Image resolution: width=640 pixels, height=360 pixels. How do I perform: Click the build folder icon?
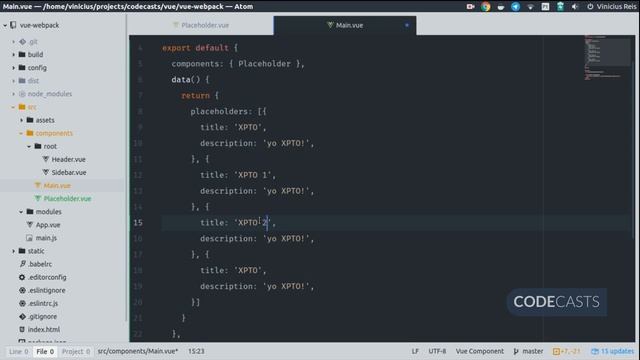(22, 54)
